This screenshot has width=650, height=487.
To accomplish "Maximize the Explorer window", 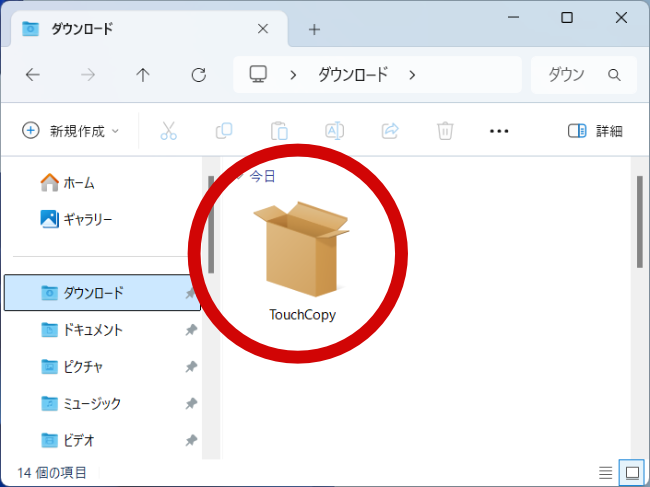I will (567, 17).
